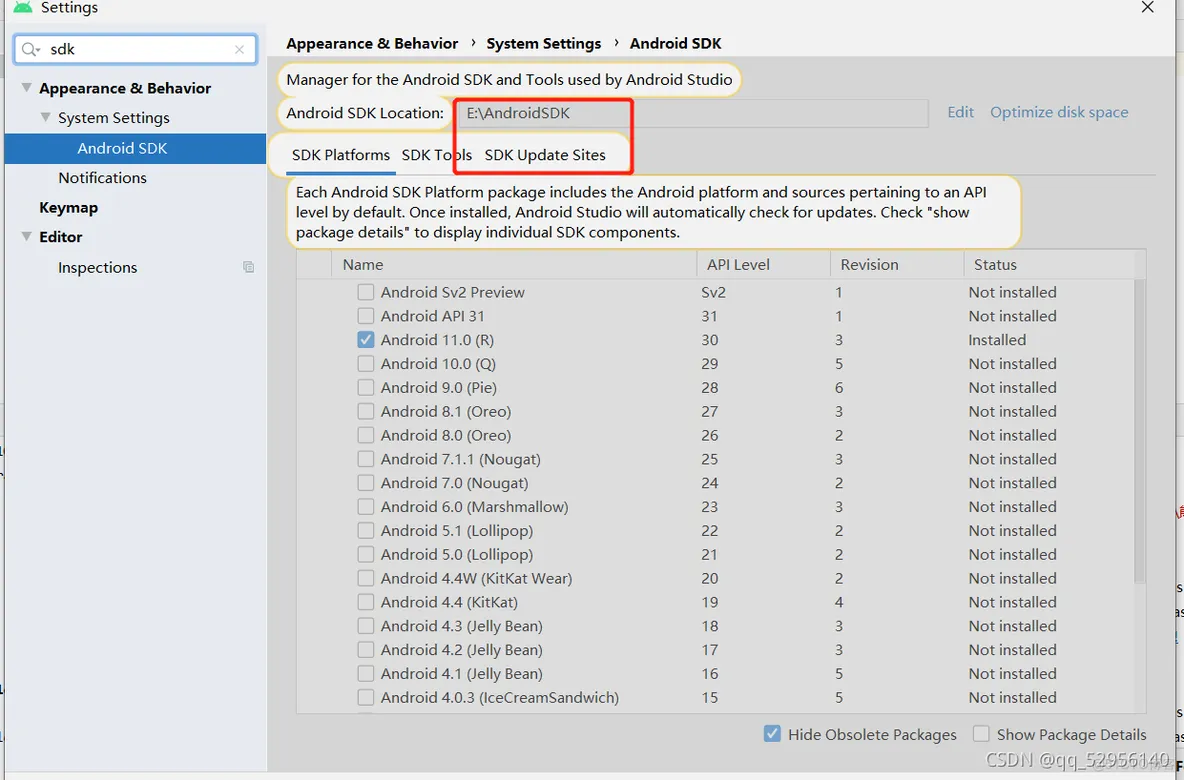Select 'Installed' status text for Android 11.0
This screenshot has height=780, width=1184.
997,340
